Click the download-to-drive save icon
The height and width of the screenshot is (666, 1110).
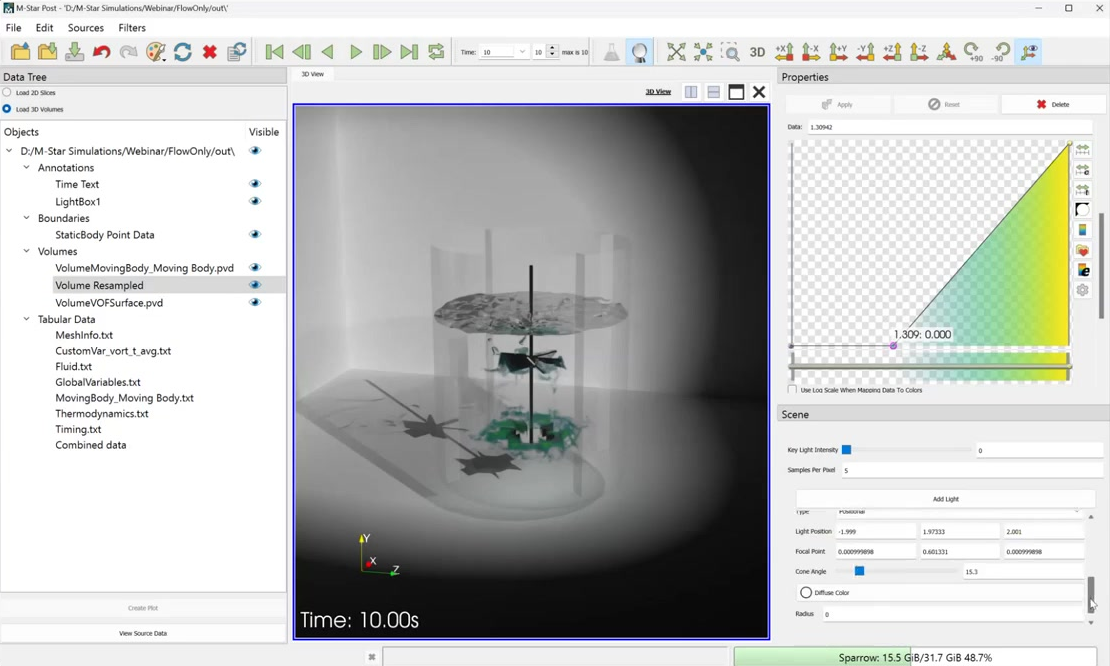point(74,52)
